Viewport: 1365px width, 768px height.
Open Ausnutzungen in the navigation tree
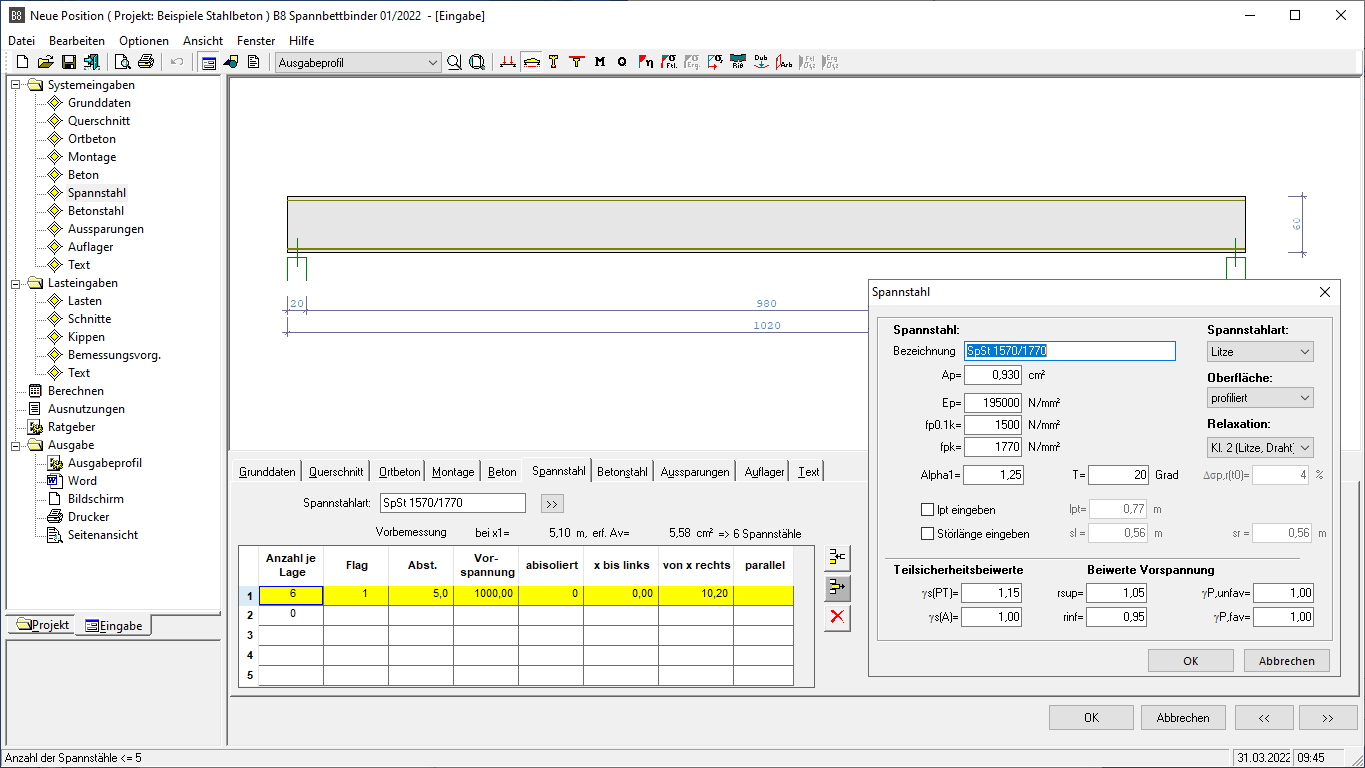coord(86,409)
